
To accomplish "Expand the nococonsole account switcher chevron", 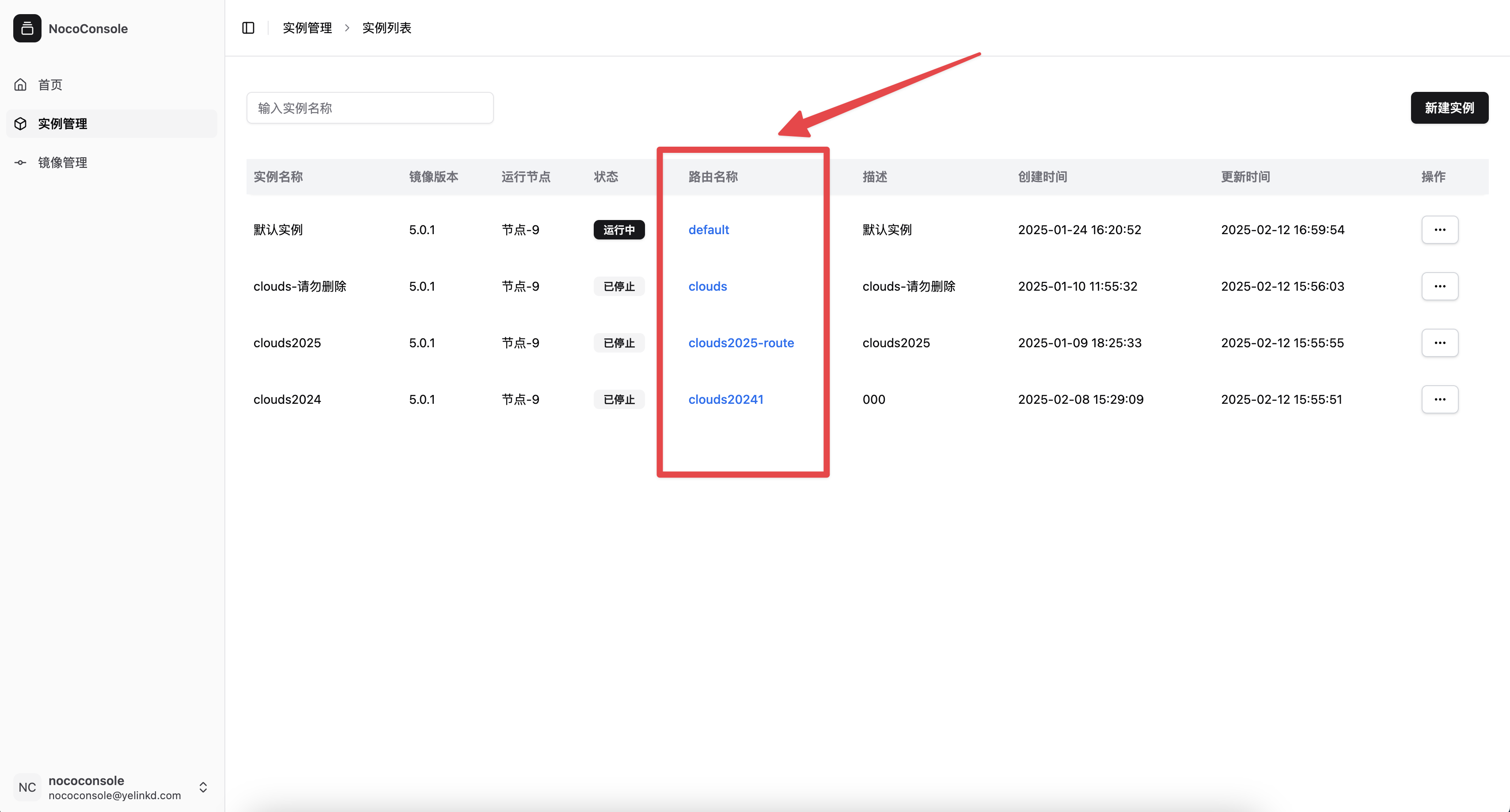I will [203, 787].
